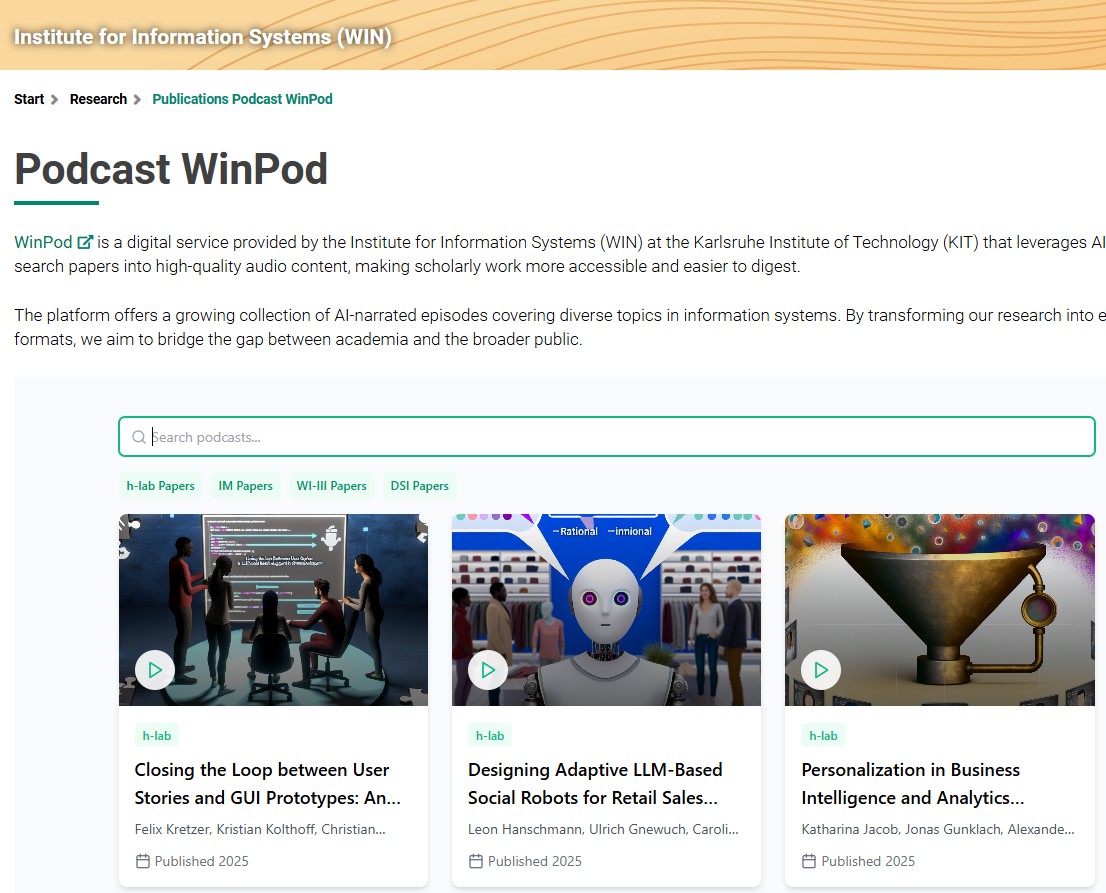Image resolution: width=1106 pixels, height=893 pixels.
Task: Play the Designing Adaptive LLM-Based Social Robots episode
Action: 488,670
